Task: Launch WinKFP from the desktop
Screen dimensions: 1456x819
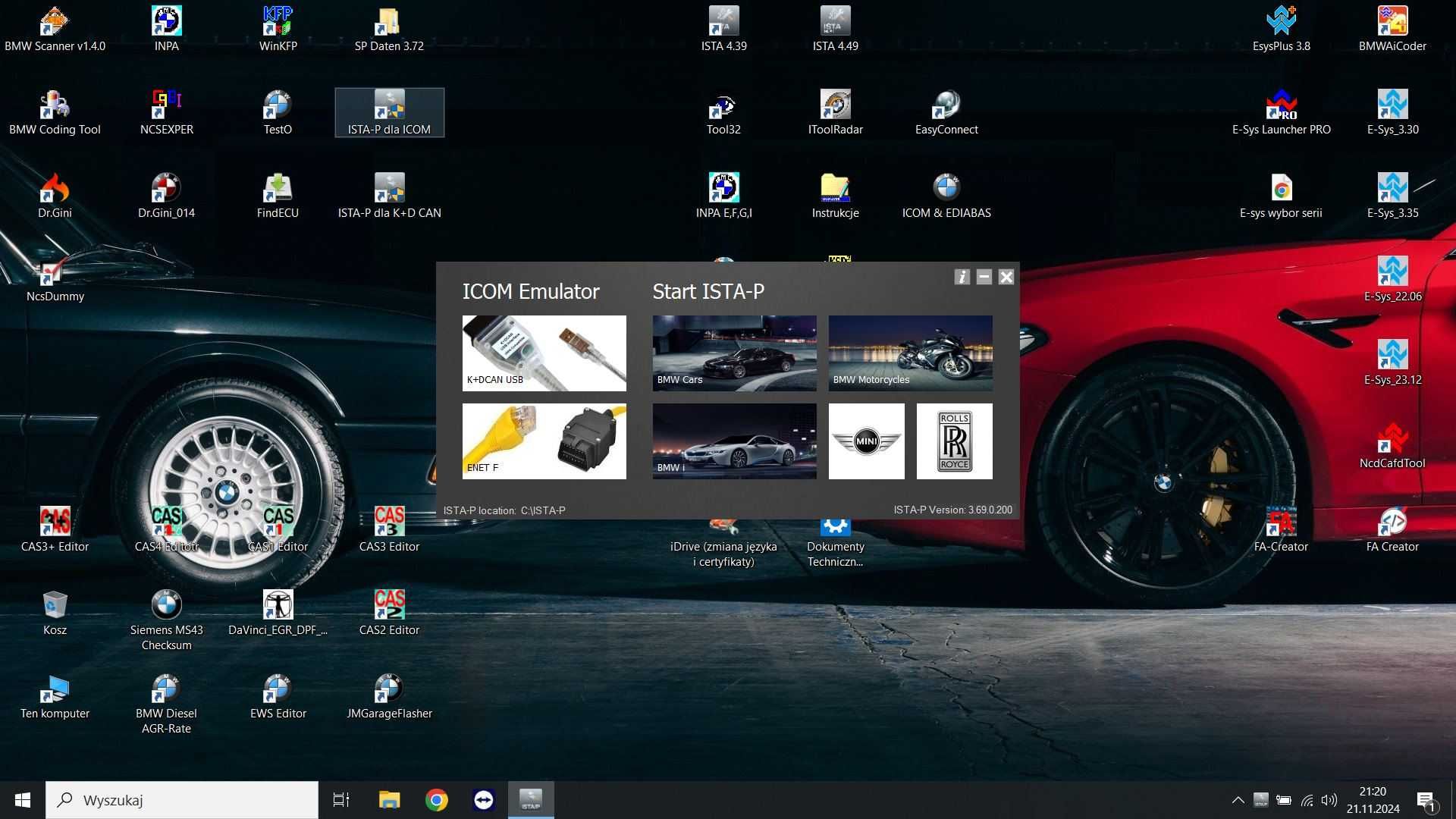Action: (278, 30)
